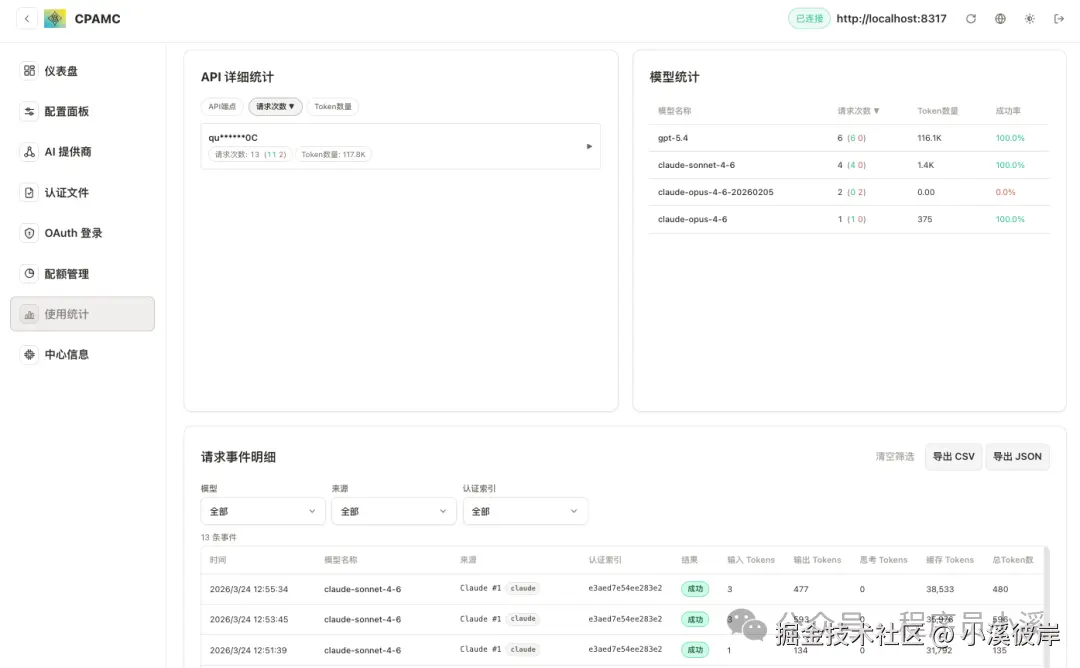
Task: Click the events table vertical scrollbar
Action: click(1046, 606)
